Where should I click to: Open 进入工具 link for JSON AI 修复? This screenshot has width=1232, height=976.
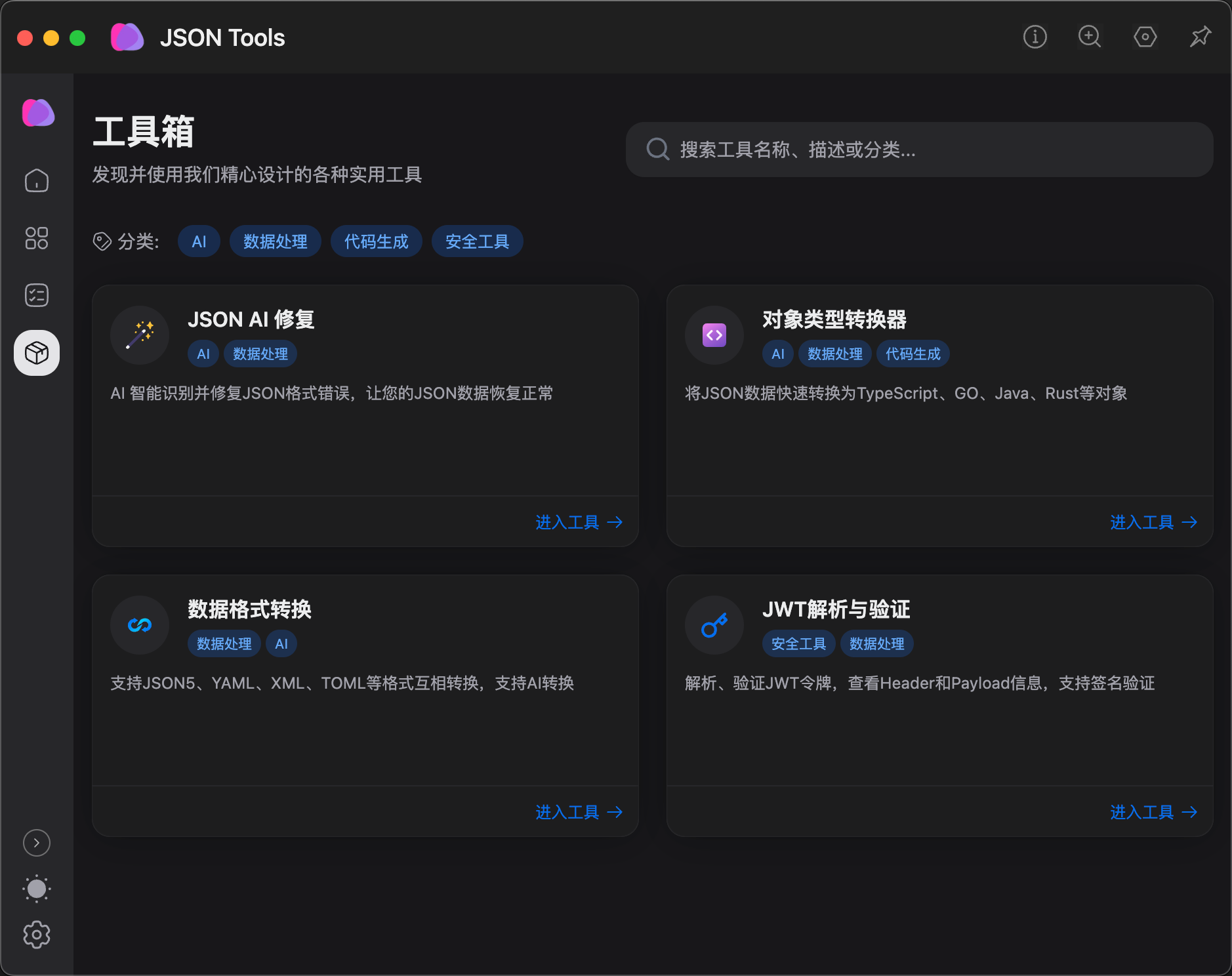[x=579, y=522]
